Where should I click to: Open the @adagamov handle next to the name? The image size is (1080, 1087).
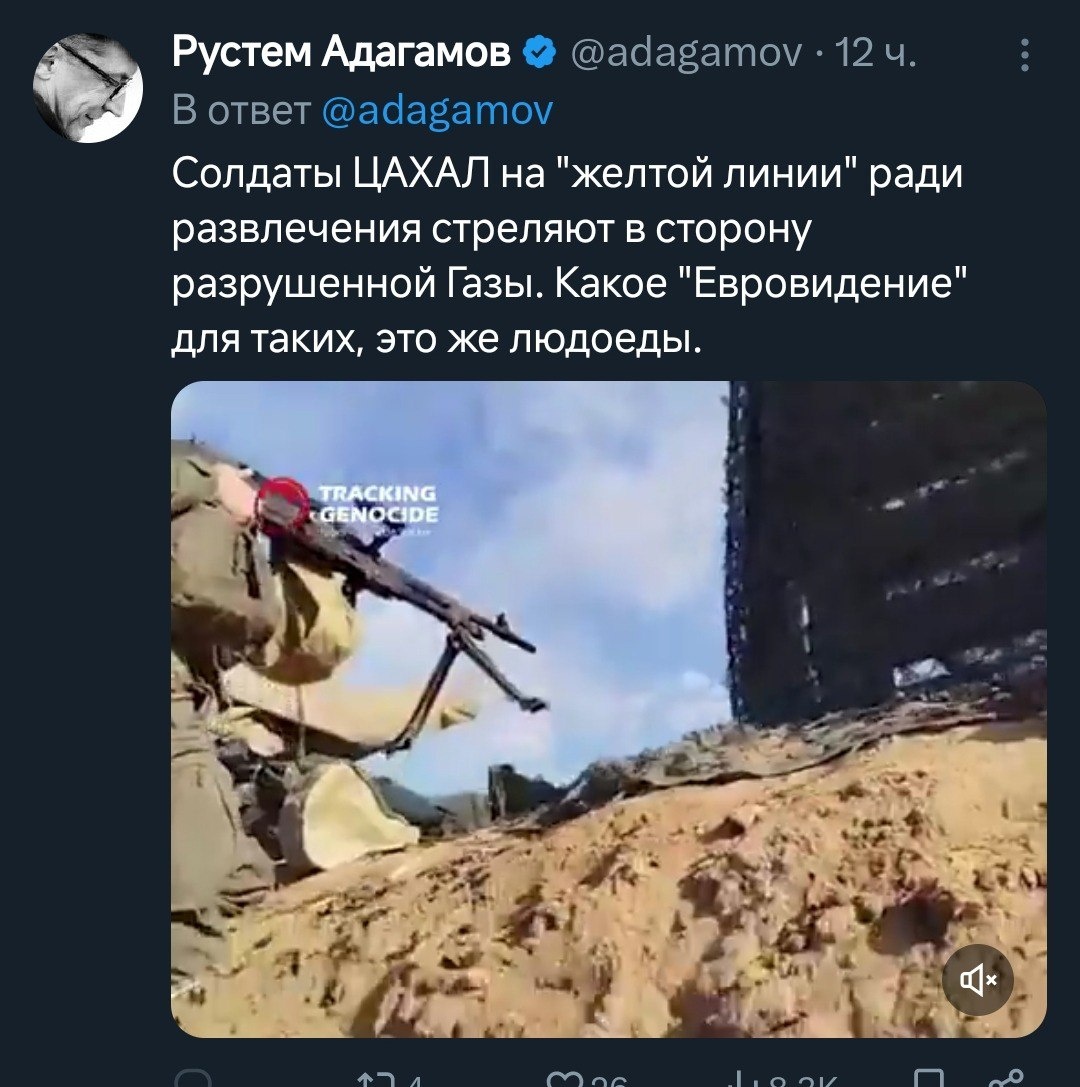686,54
